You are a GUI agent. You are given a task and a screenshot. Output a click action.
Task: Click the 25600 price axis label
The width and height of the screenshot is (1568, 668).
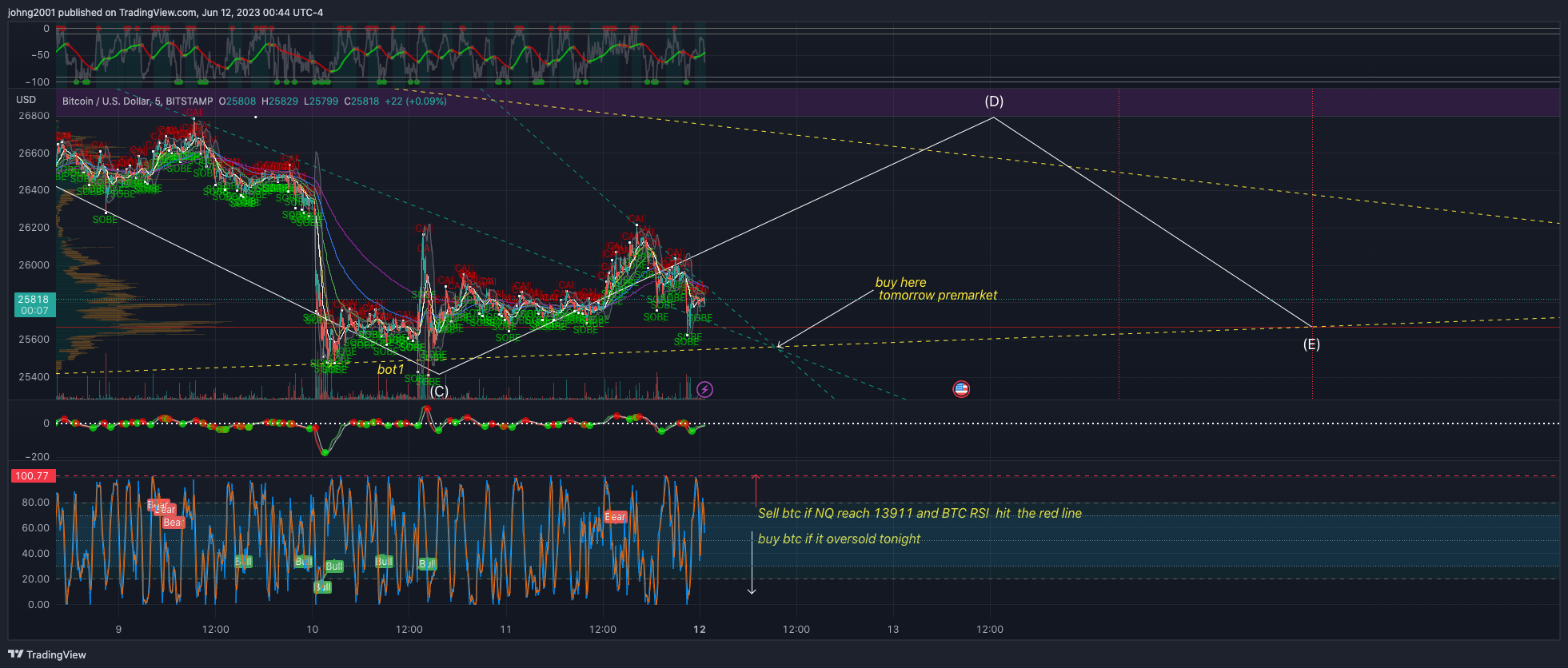pos(34,340)
